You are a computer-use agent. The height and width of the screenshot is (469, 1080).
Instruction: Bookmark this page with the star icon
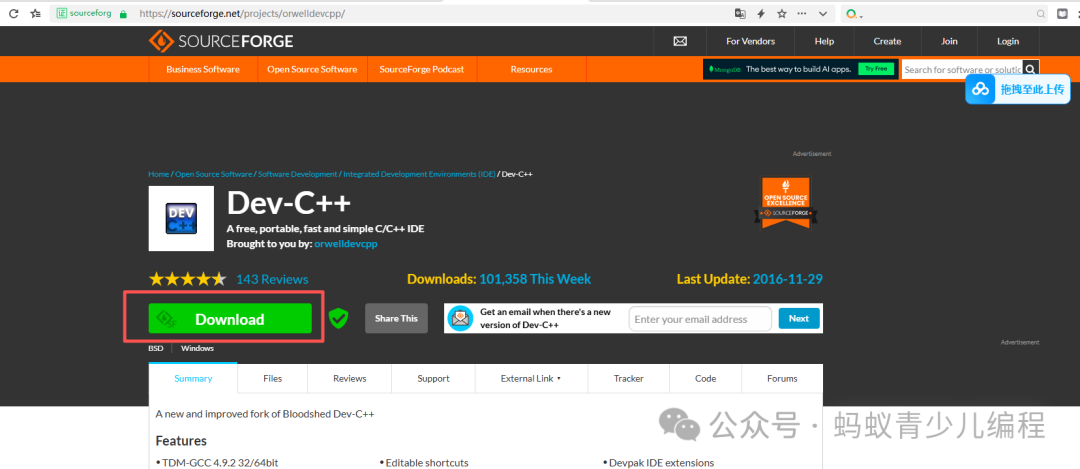click(782, 13)
